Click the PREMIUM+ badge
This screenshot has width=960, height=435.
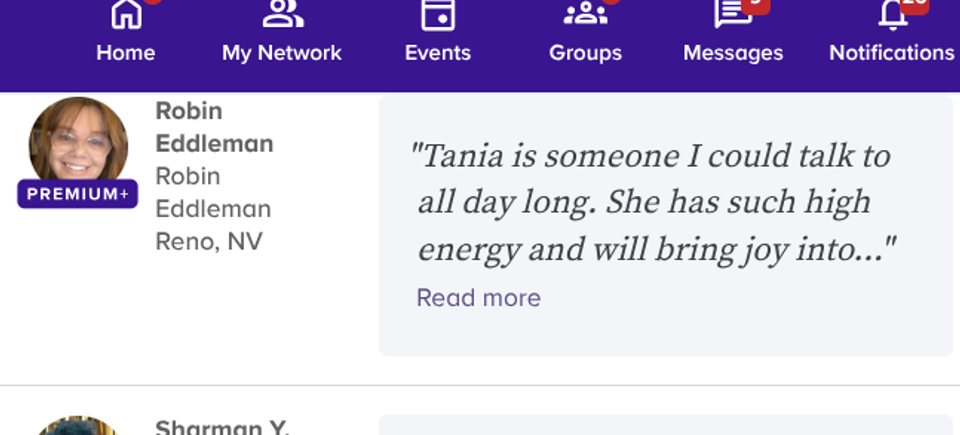[x=78, y=194]
